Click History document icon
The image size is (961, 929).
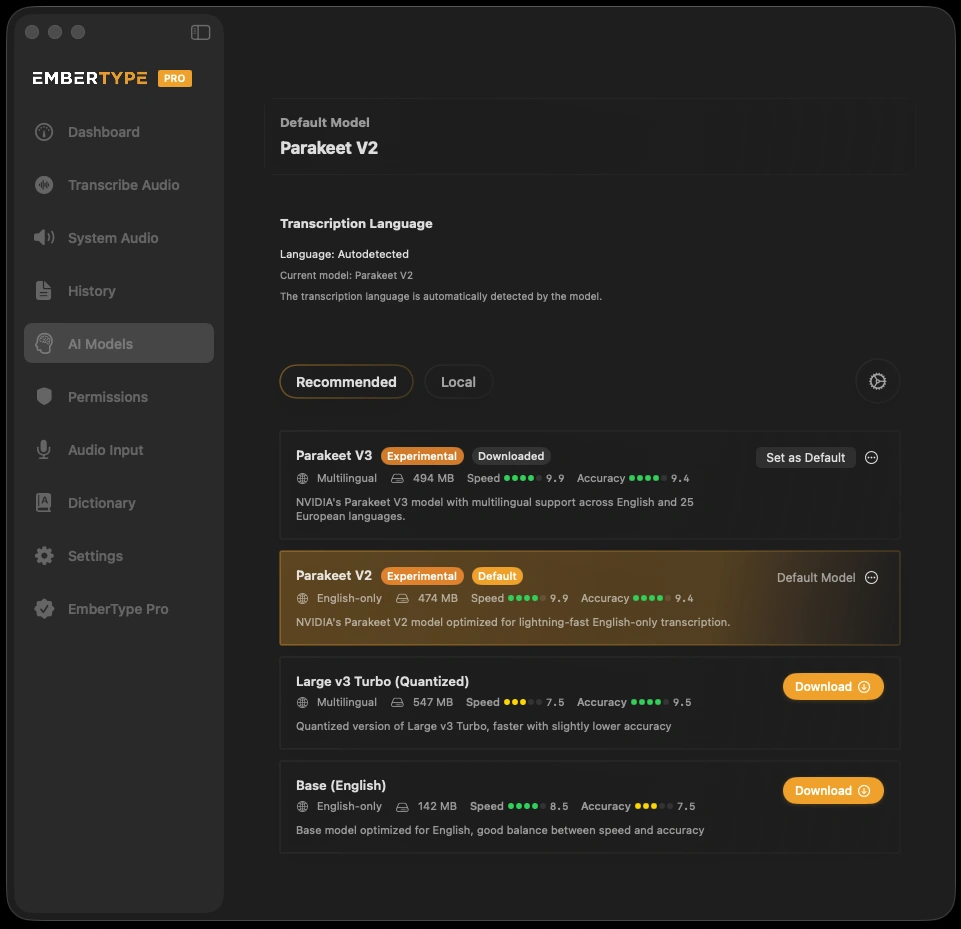[x=44, y=290]
